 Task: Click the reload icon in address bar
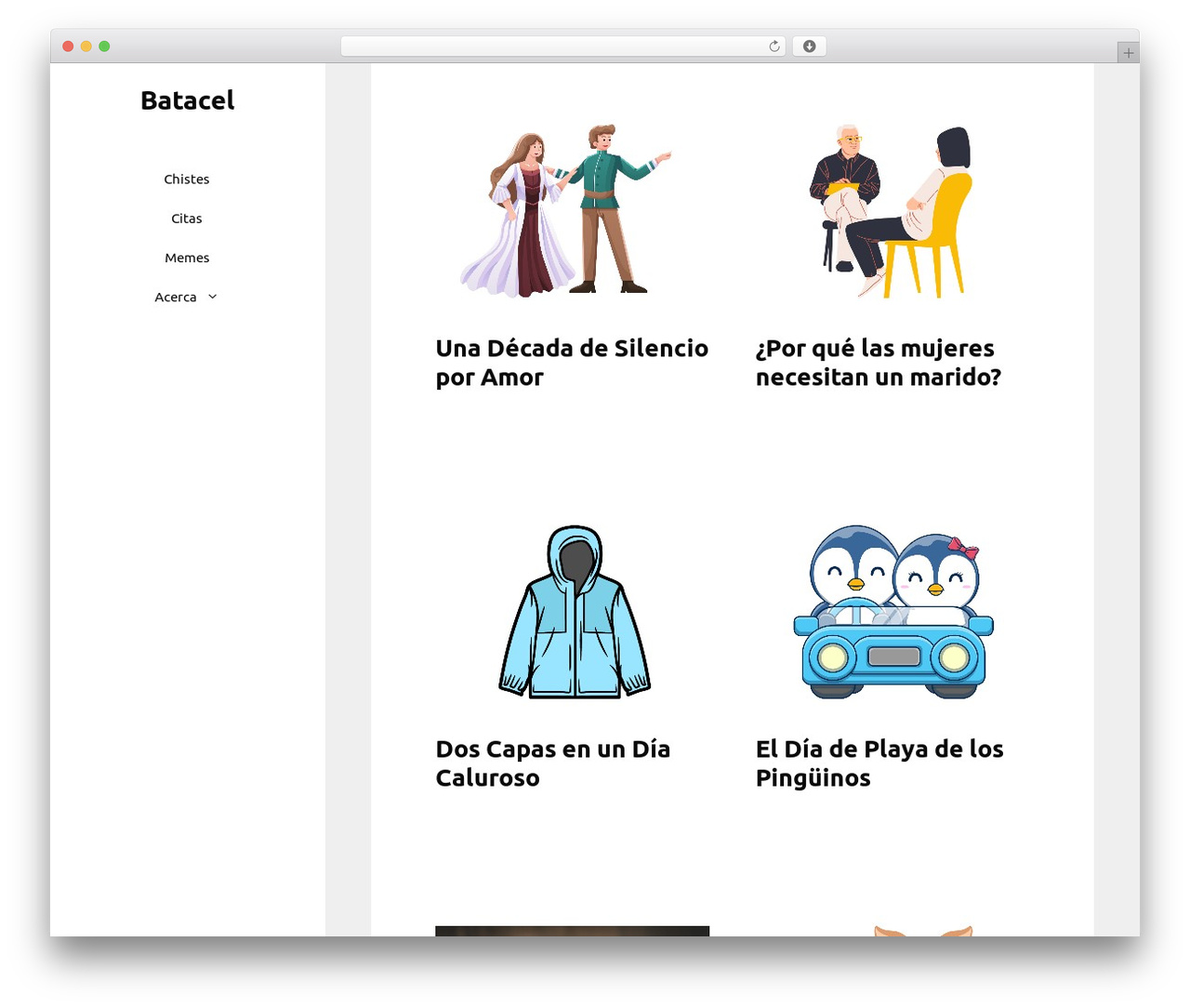coord(773,46)
